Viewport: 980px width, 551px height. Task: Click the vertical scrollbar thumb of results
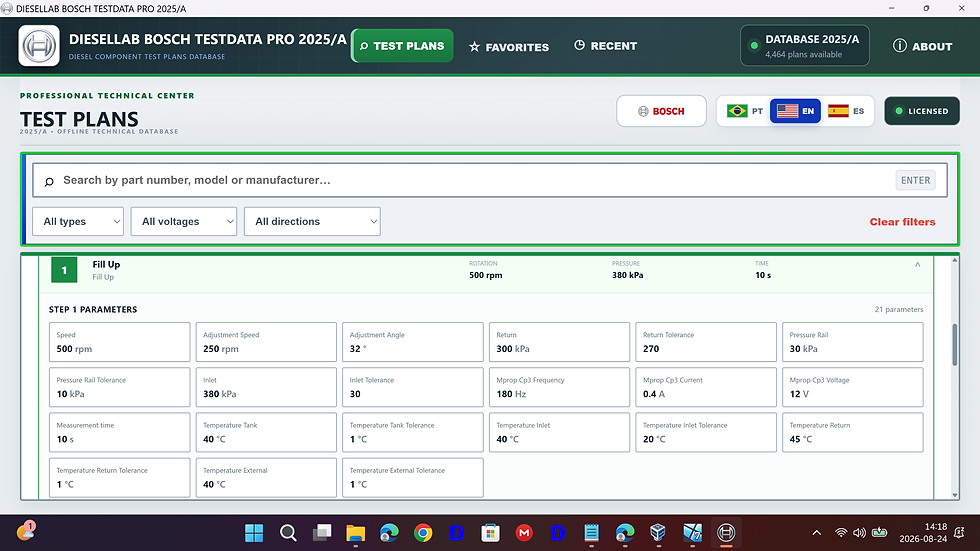tap(954, 345)
